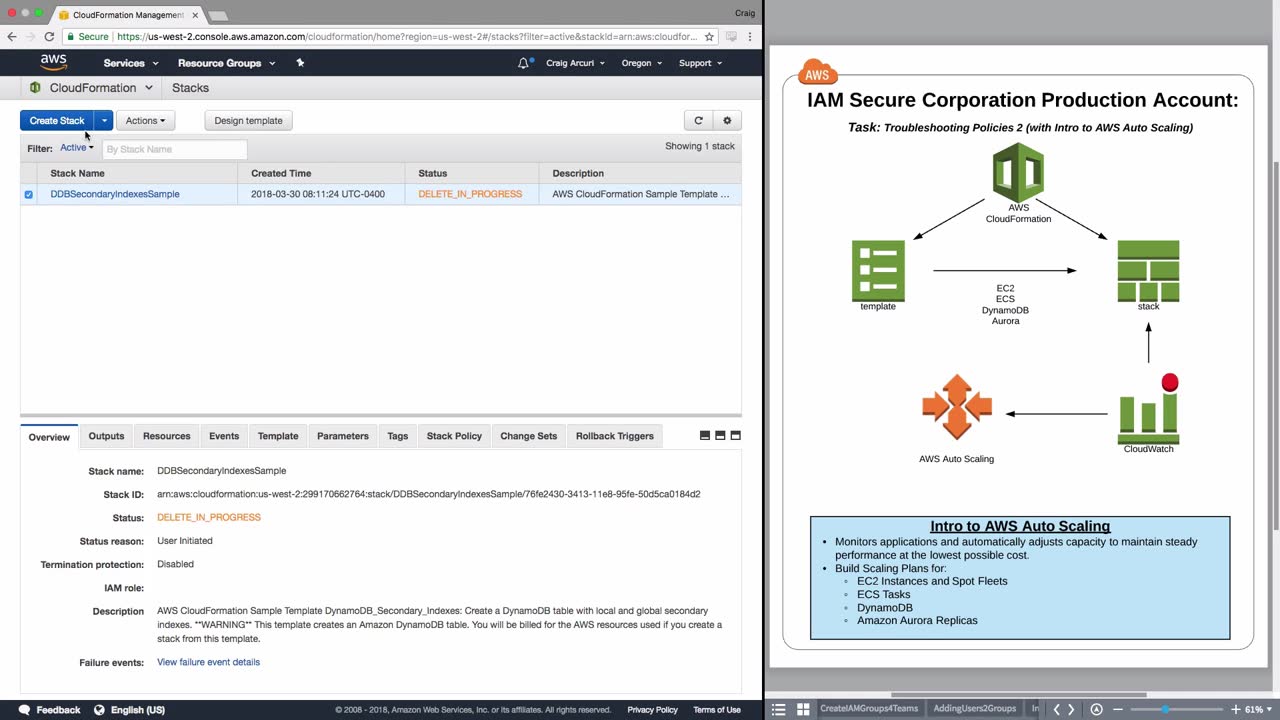Open the Actions dropdown
Image resolution: width=1280 pixels, height=720 pixels.
tap(145, 121)
